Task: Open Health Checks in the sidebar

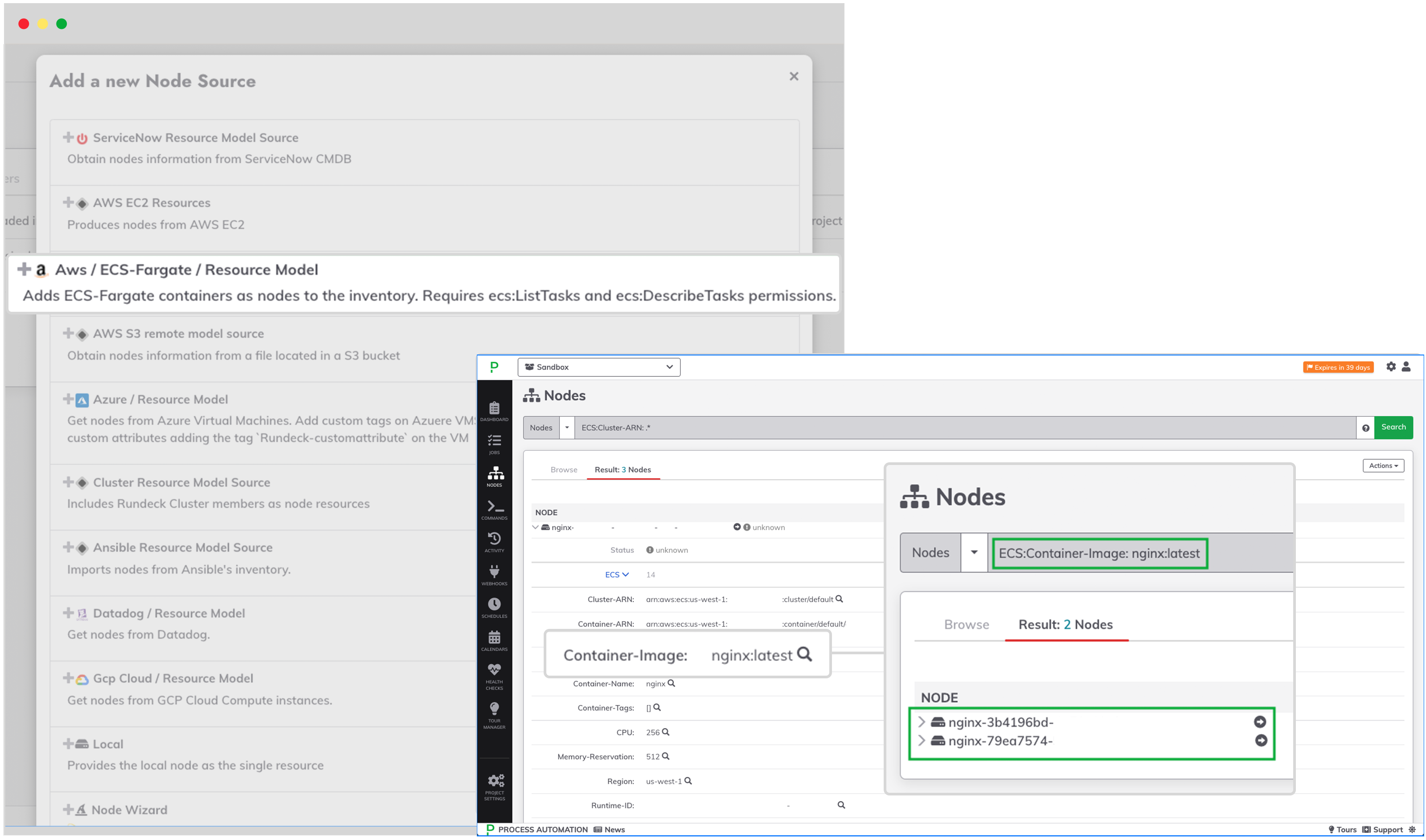Action: click(494, 677)
